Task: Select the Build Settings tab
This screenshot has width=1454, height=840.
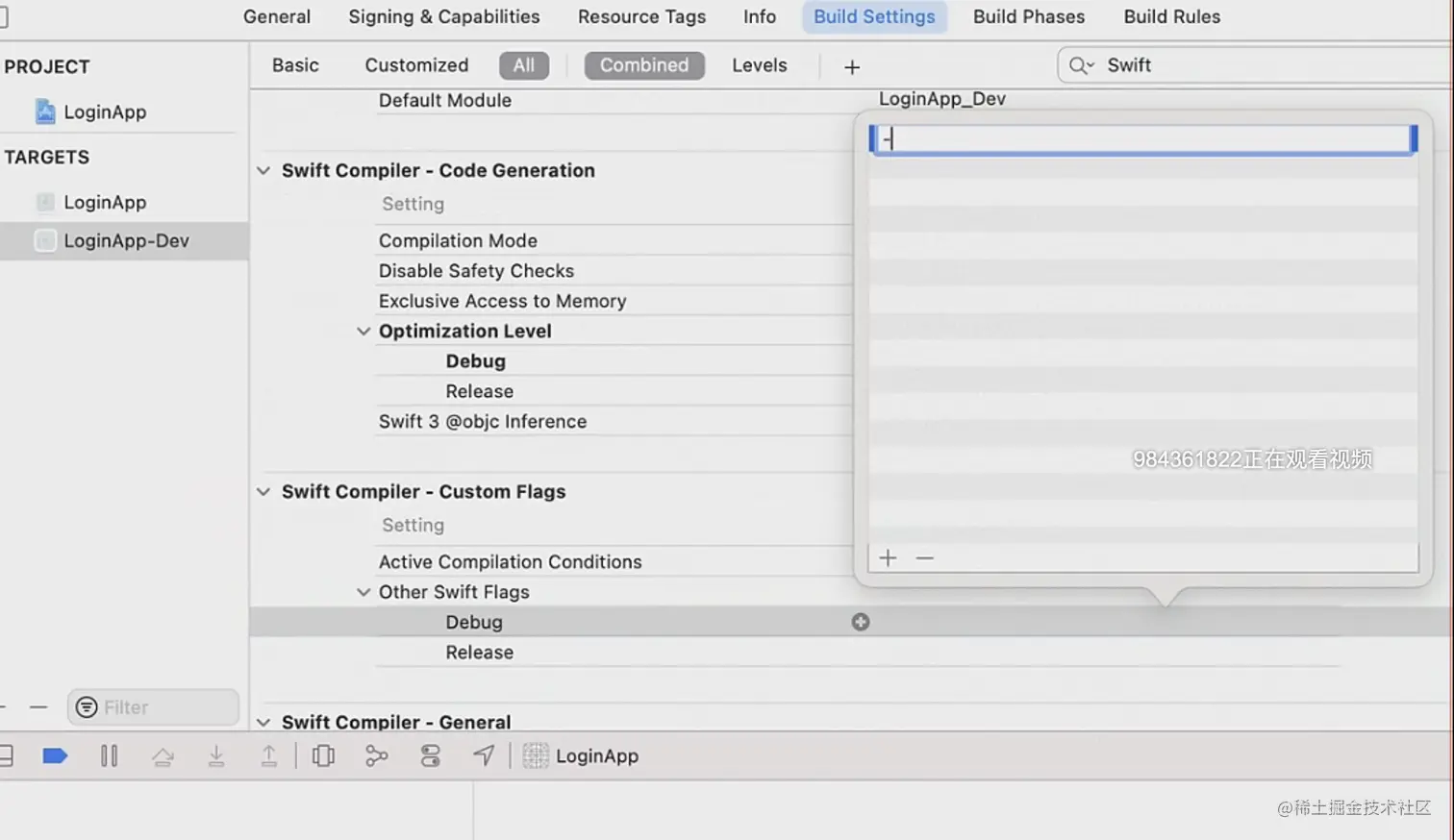Action: 874,17
